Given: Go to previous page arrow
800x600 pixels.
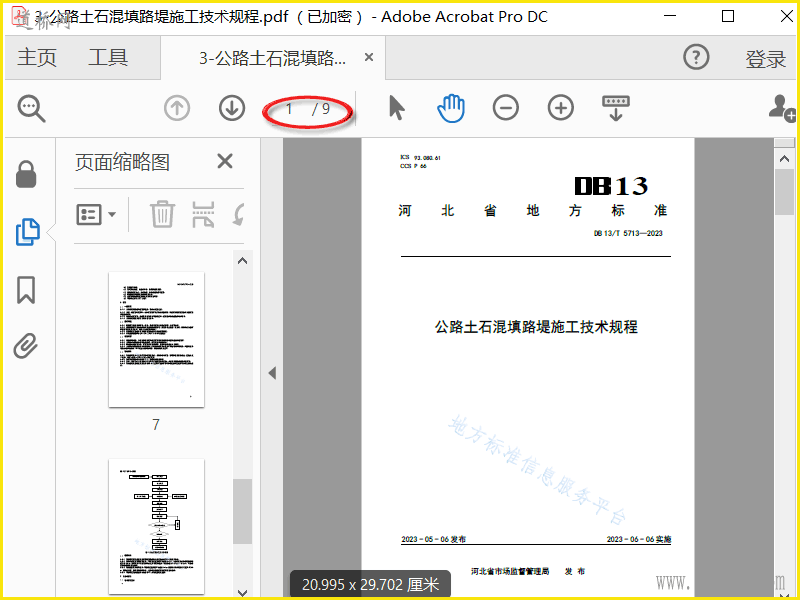Looking at the screenshot, I should (177, 108).
